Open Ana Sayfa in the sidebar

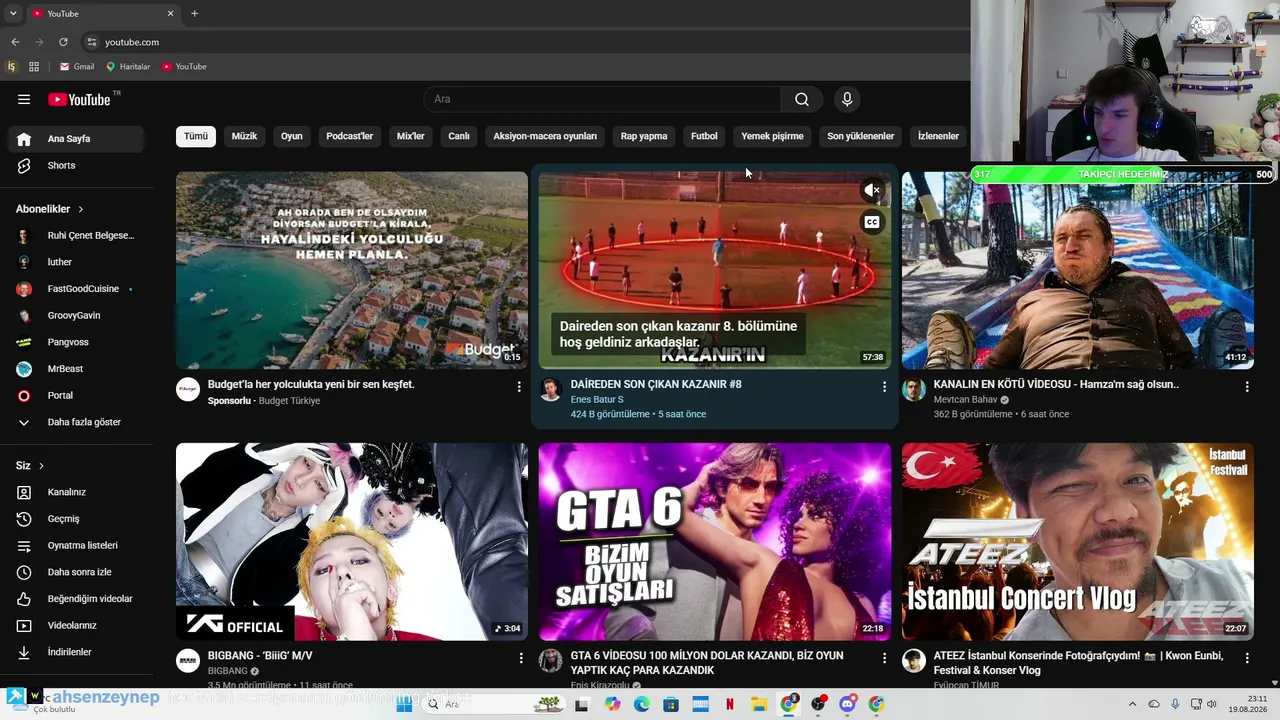click(x=76, y=139)
